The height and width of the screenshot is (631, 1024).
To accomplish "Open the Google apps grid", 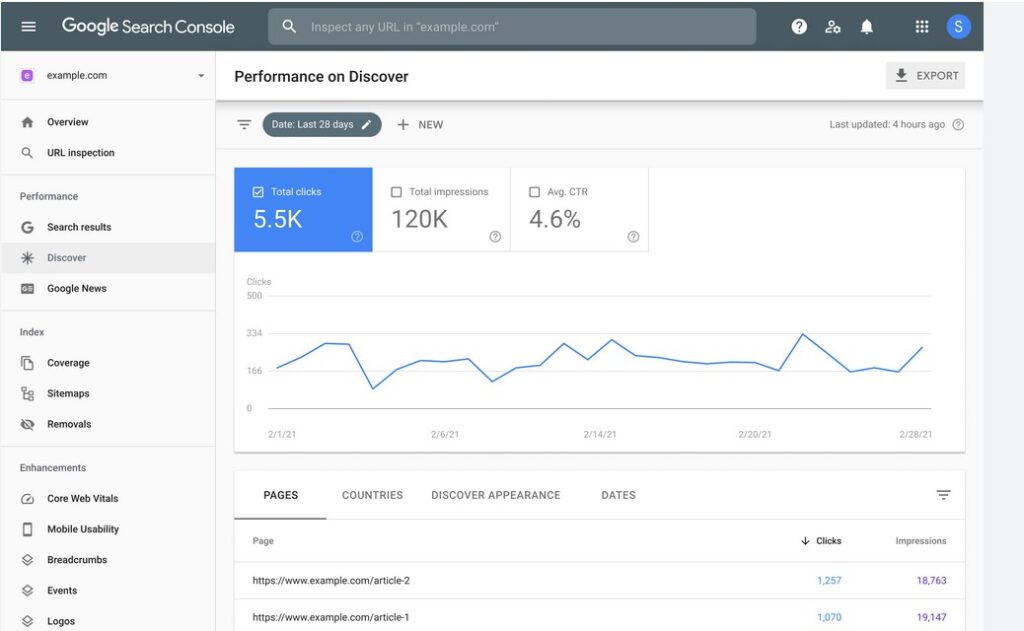I will point(921,27).
